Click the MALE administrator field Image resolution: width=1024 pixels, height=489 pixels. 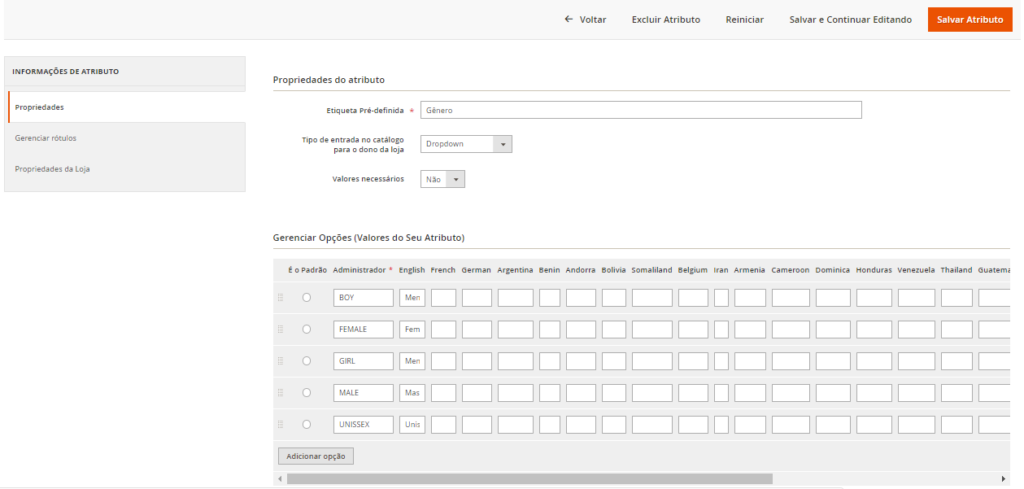363,392
